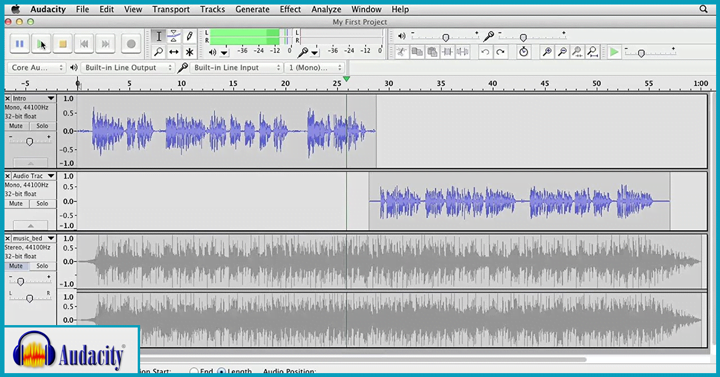Open the 1 (Mono) channels dropdown
Viewport: 720px width, 377px height.
[315, 68]
